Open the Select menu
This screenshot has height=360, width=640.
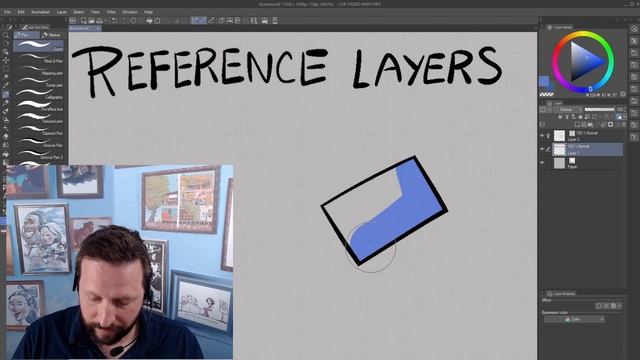(x=79, y=12)
